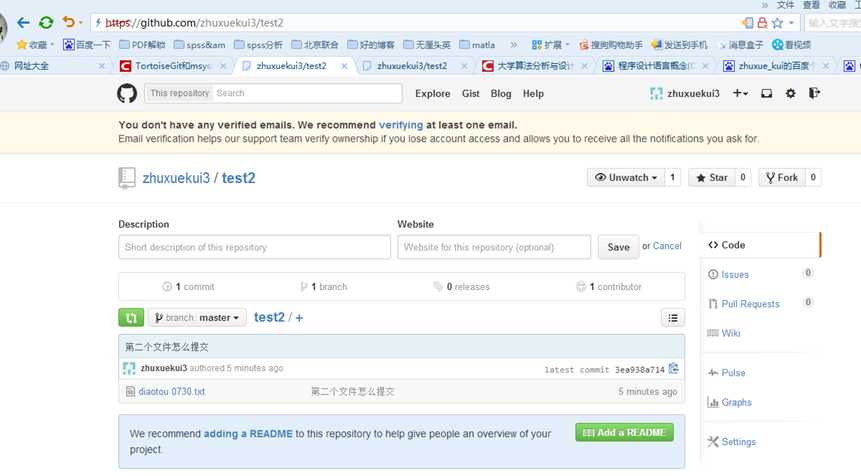Sign out using header exit icon

tap(814, 93)
